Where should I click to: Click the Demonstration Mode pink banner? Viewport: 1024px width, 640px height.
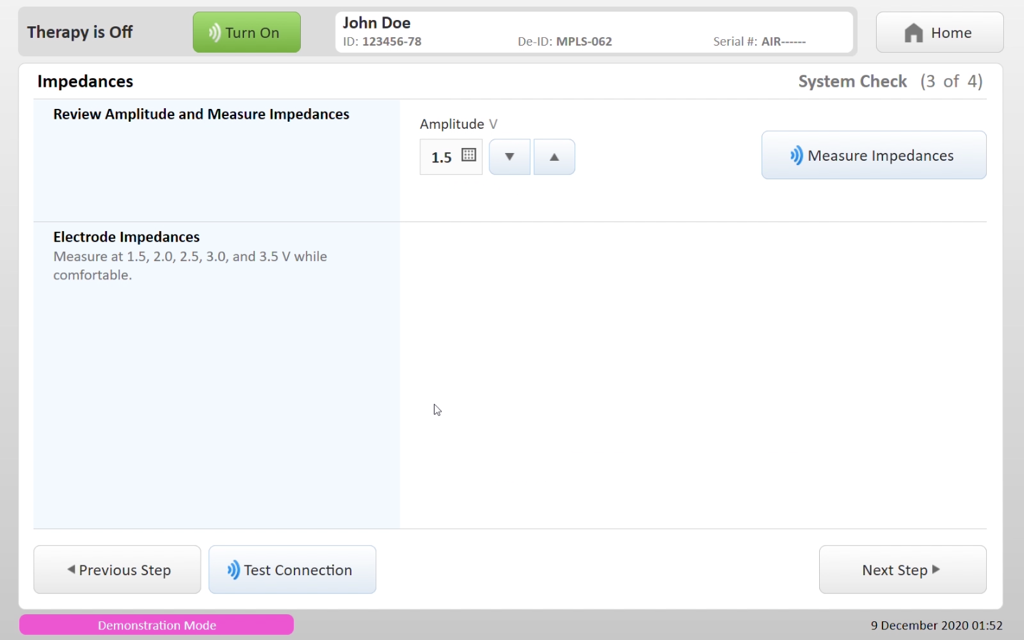pos(156,625)
